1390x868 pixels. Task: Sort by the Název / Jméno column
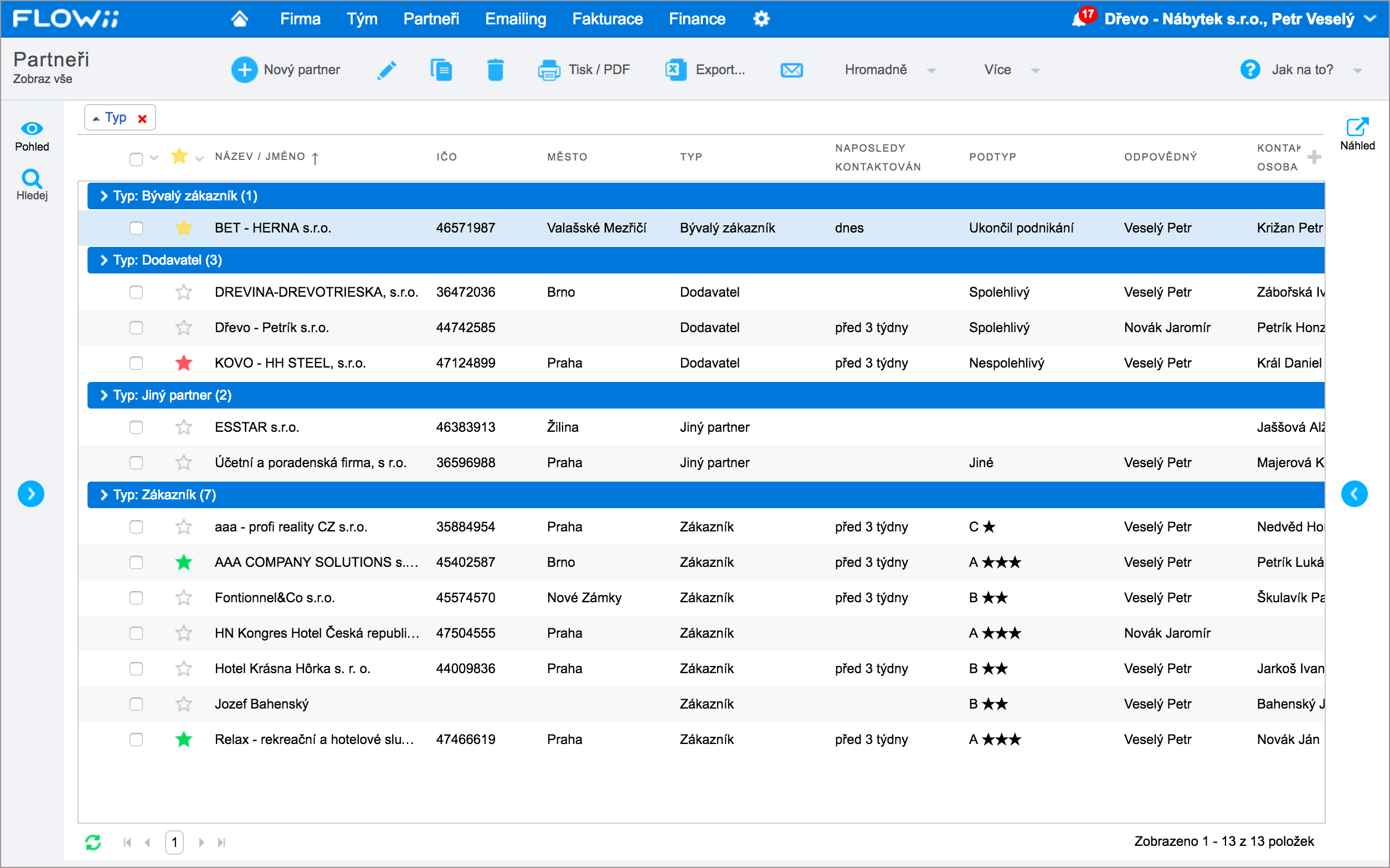coord(260,157)
